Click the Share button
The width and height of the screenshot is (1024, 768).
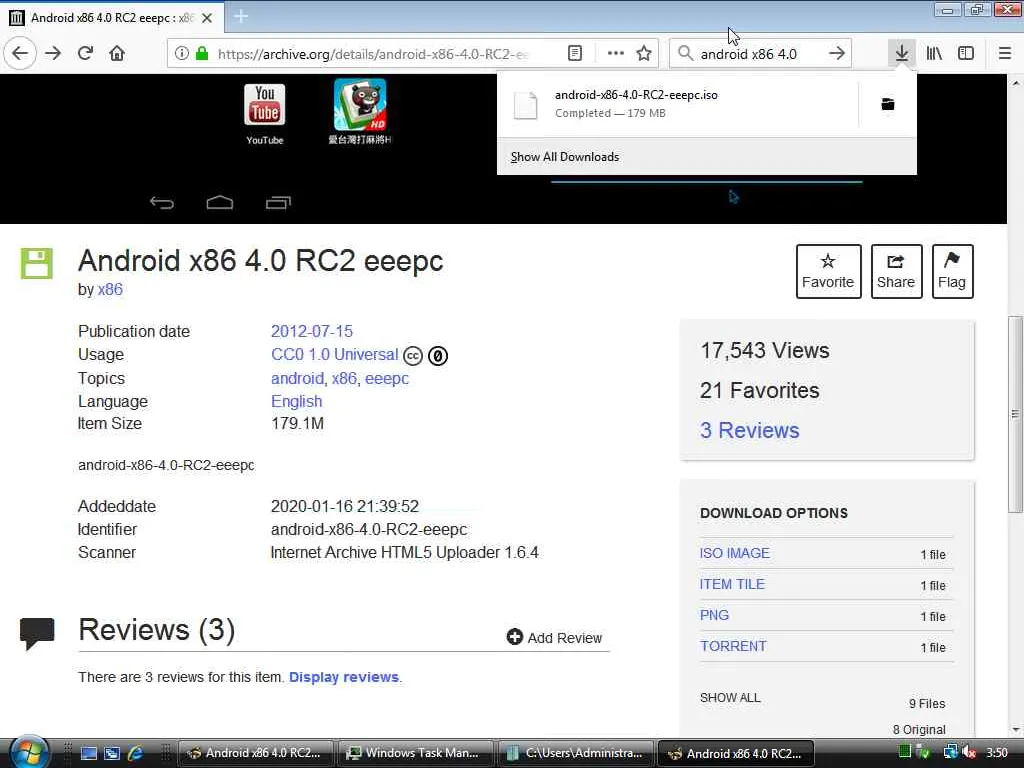click(896, 272)
